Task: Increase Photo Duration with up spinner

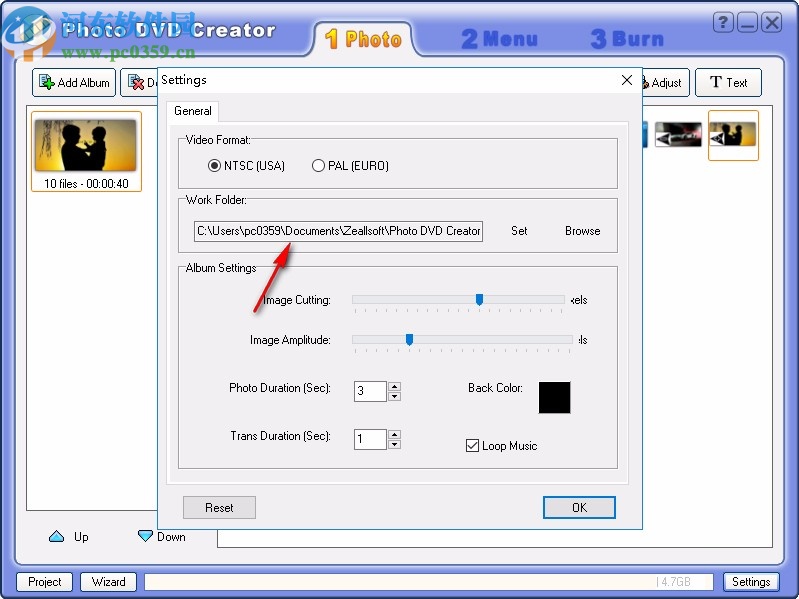Action: [x=394, y=387]
